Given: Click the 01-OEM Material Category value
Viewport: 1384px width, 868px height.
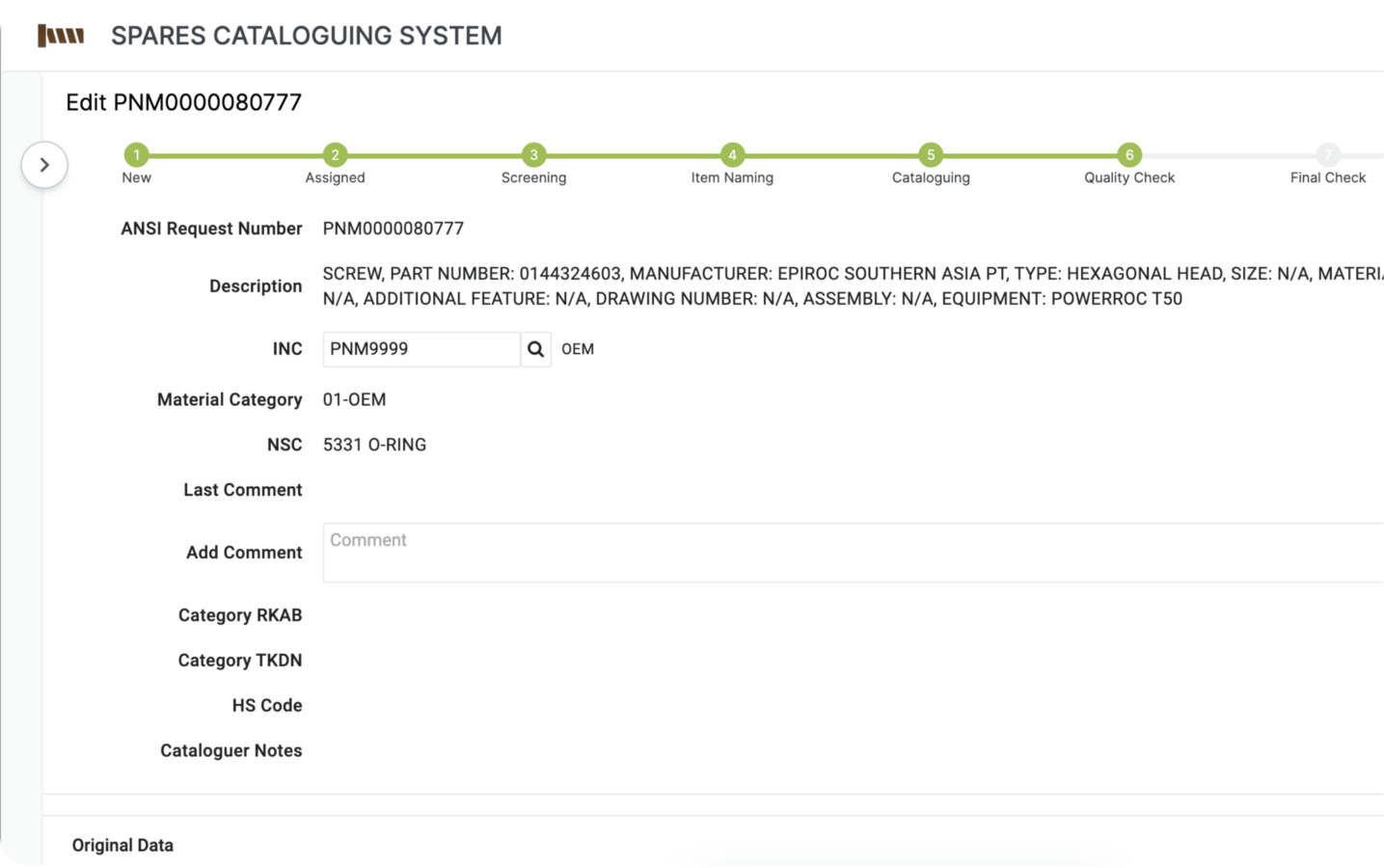Looking at the screenshot, I should click(354, 399).
